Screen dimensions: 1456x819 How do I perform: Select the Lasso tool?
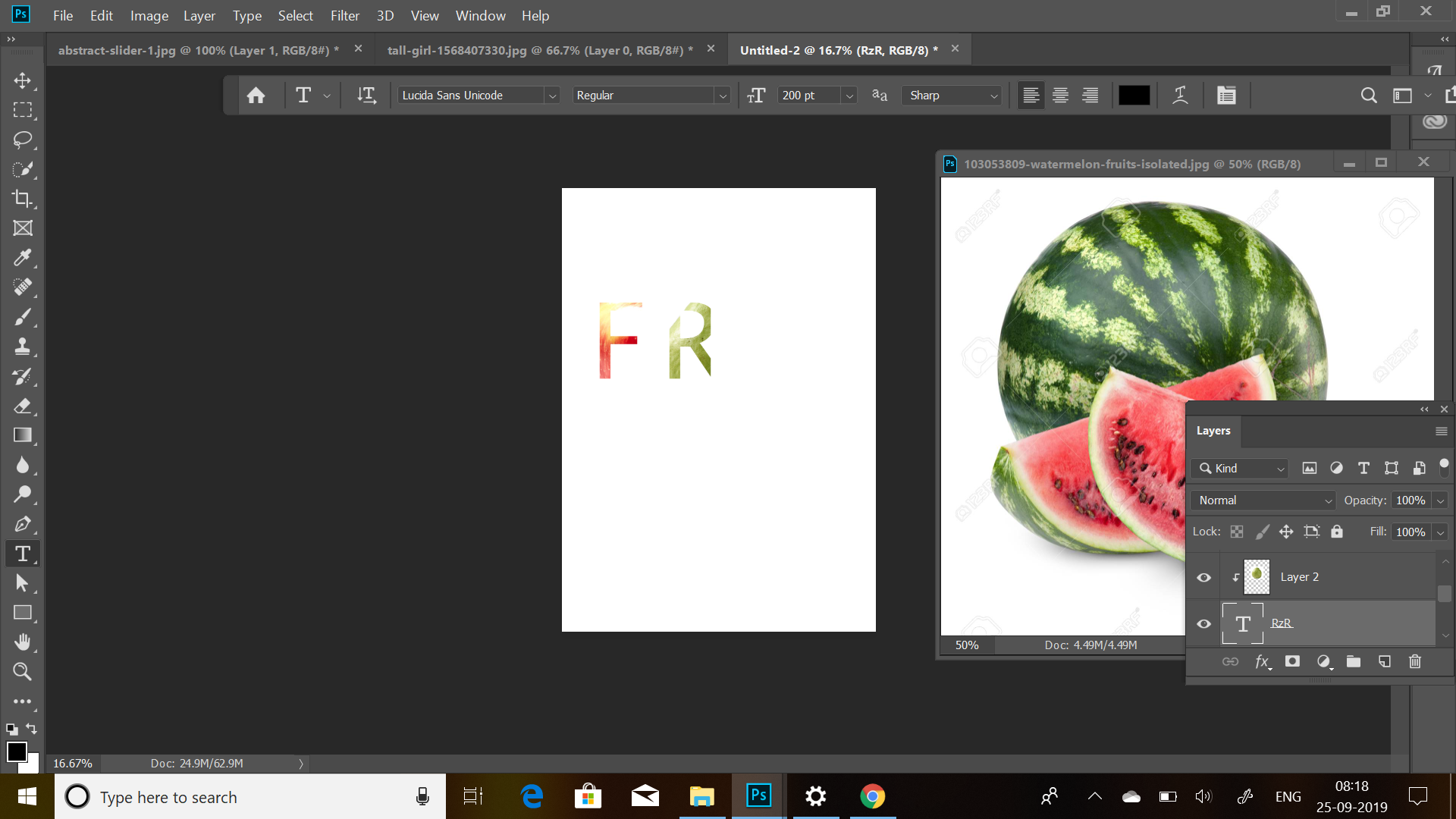point(22,140)
